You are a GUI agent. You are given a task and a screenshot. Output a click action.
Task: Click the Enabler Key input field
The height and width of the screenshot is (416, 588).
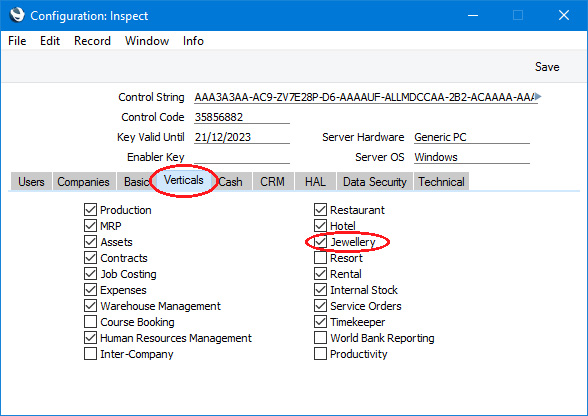(242, 157)
